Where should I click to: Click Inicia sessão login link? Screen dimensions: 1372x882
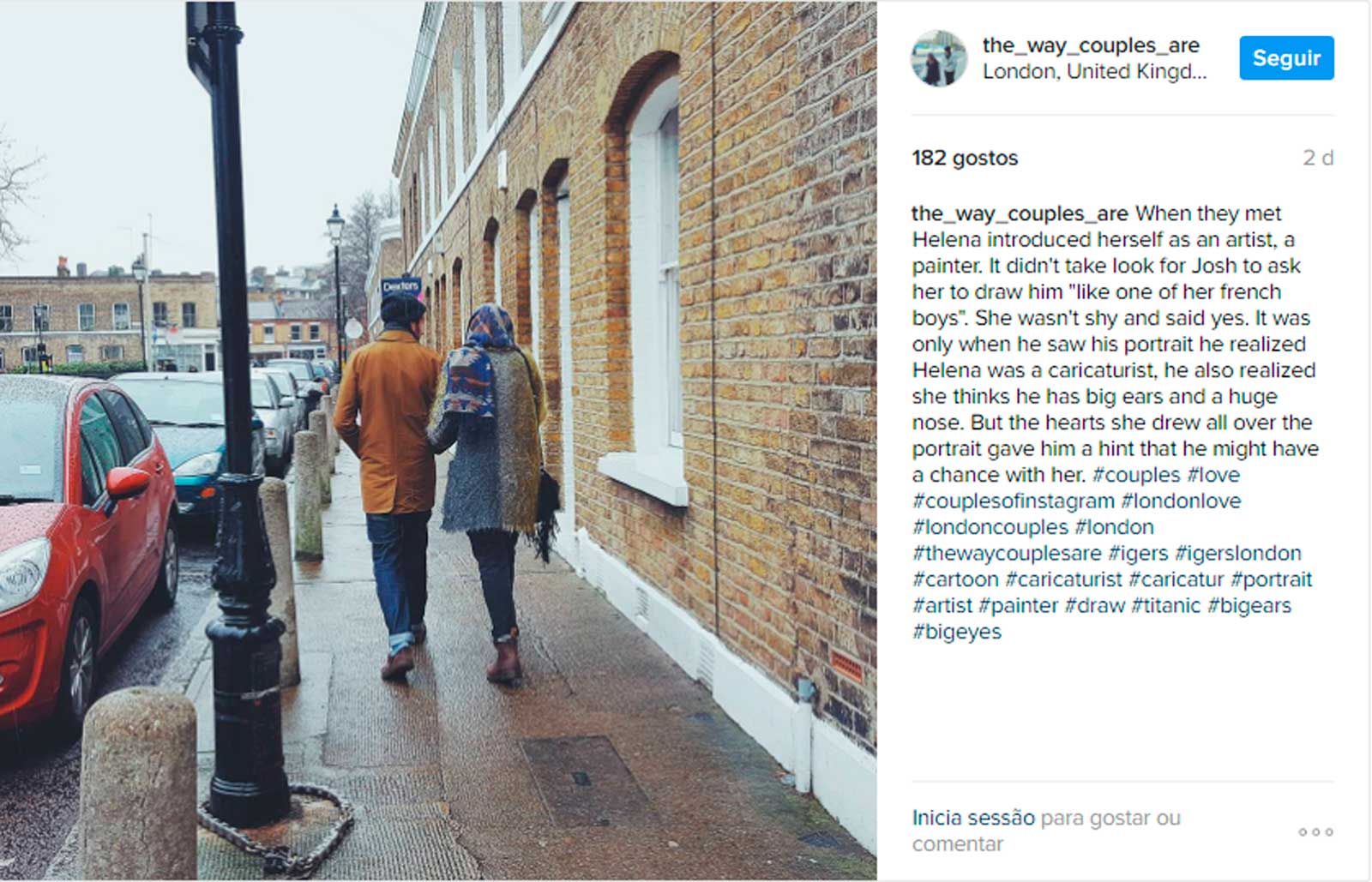click(973, 818)
